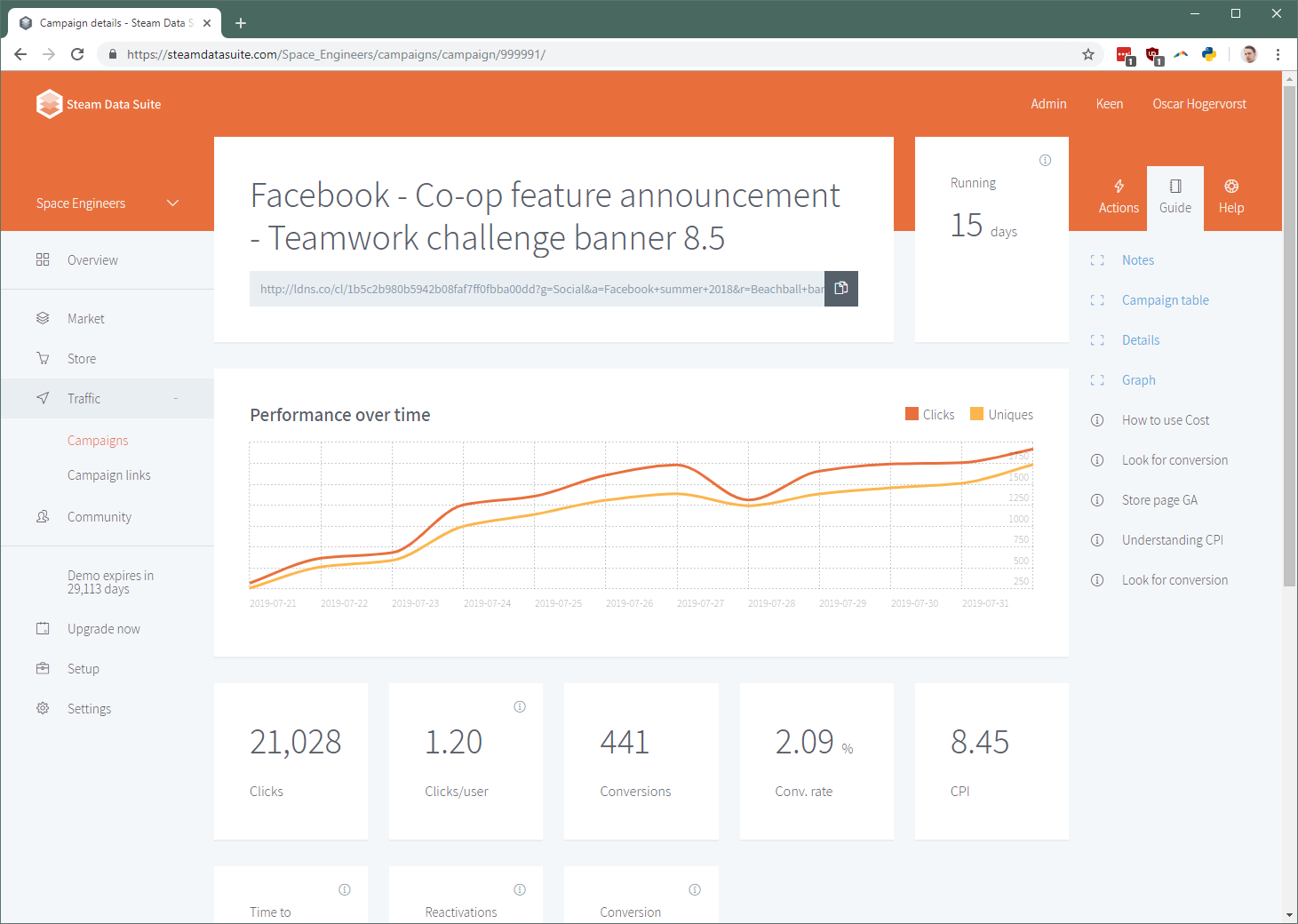Jump to the Details section
This screenshot has width=1298, height=924.
pos(1141,340)
